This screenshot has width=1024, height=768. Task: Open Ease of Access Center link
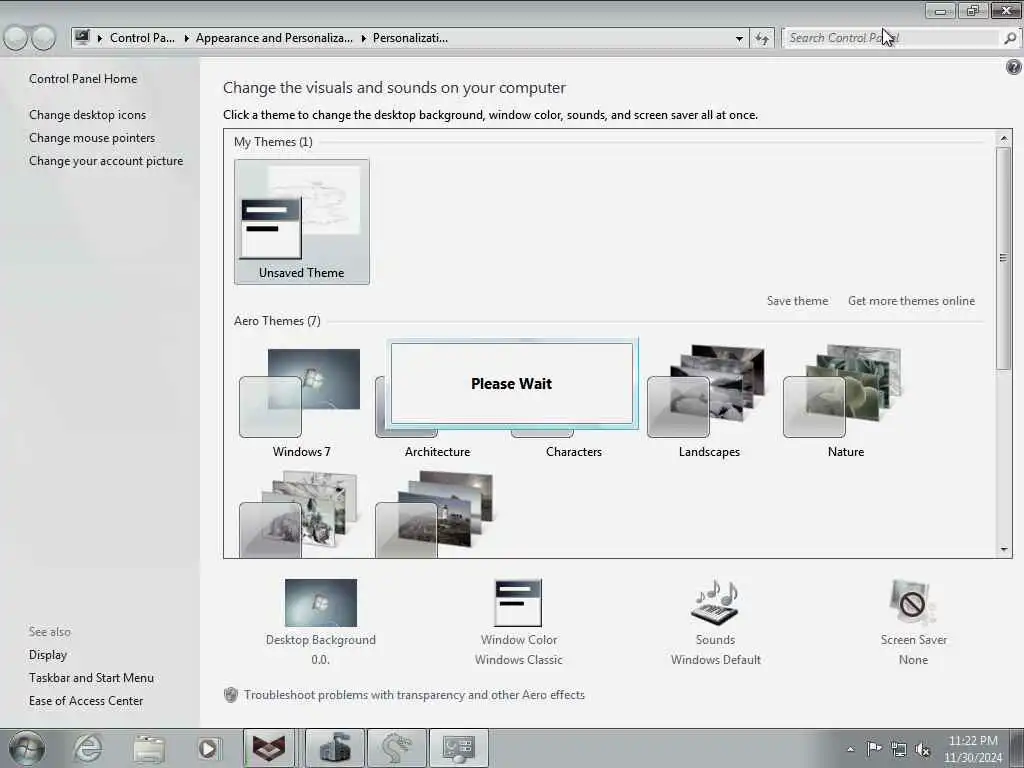86,701
